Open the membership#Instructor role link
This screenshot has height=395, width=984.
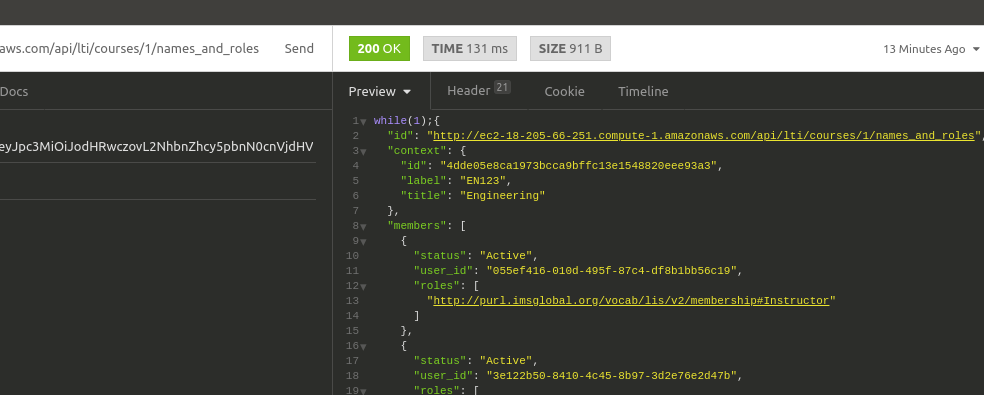point(631,301)
